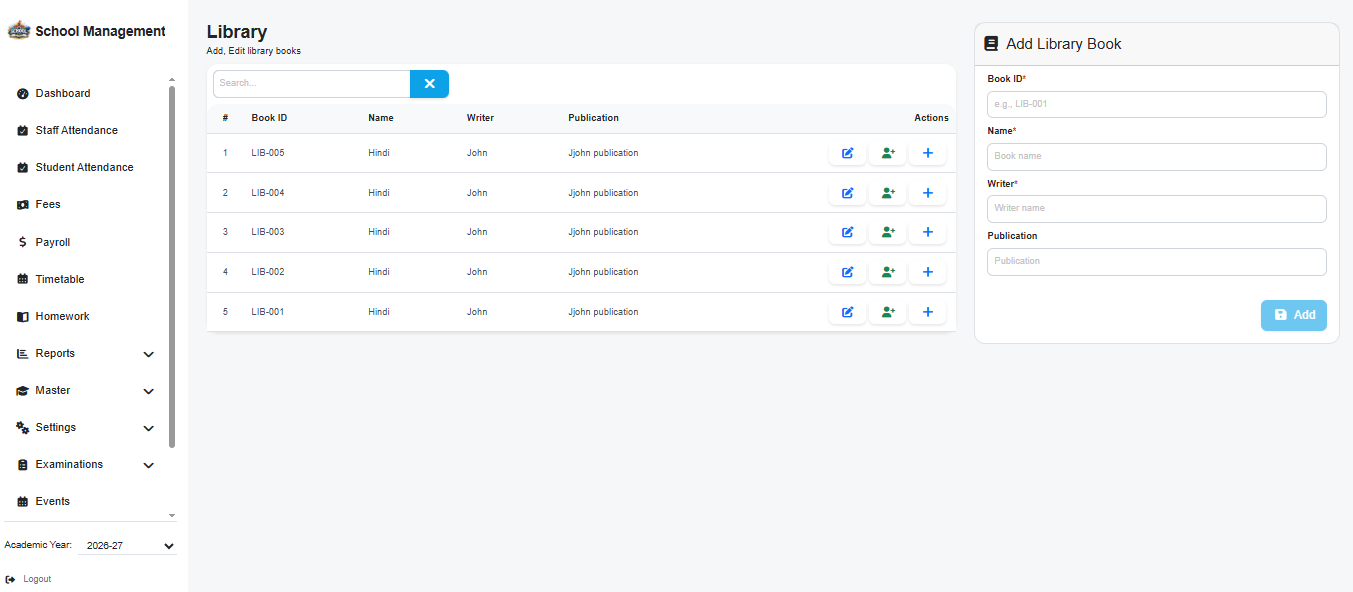The height and width of the screenshot is (592, 1353).
Task: Click the Writer column header
Action: coord(480,118)
